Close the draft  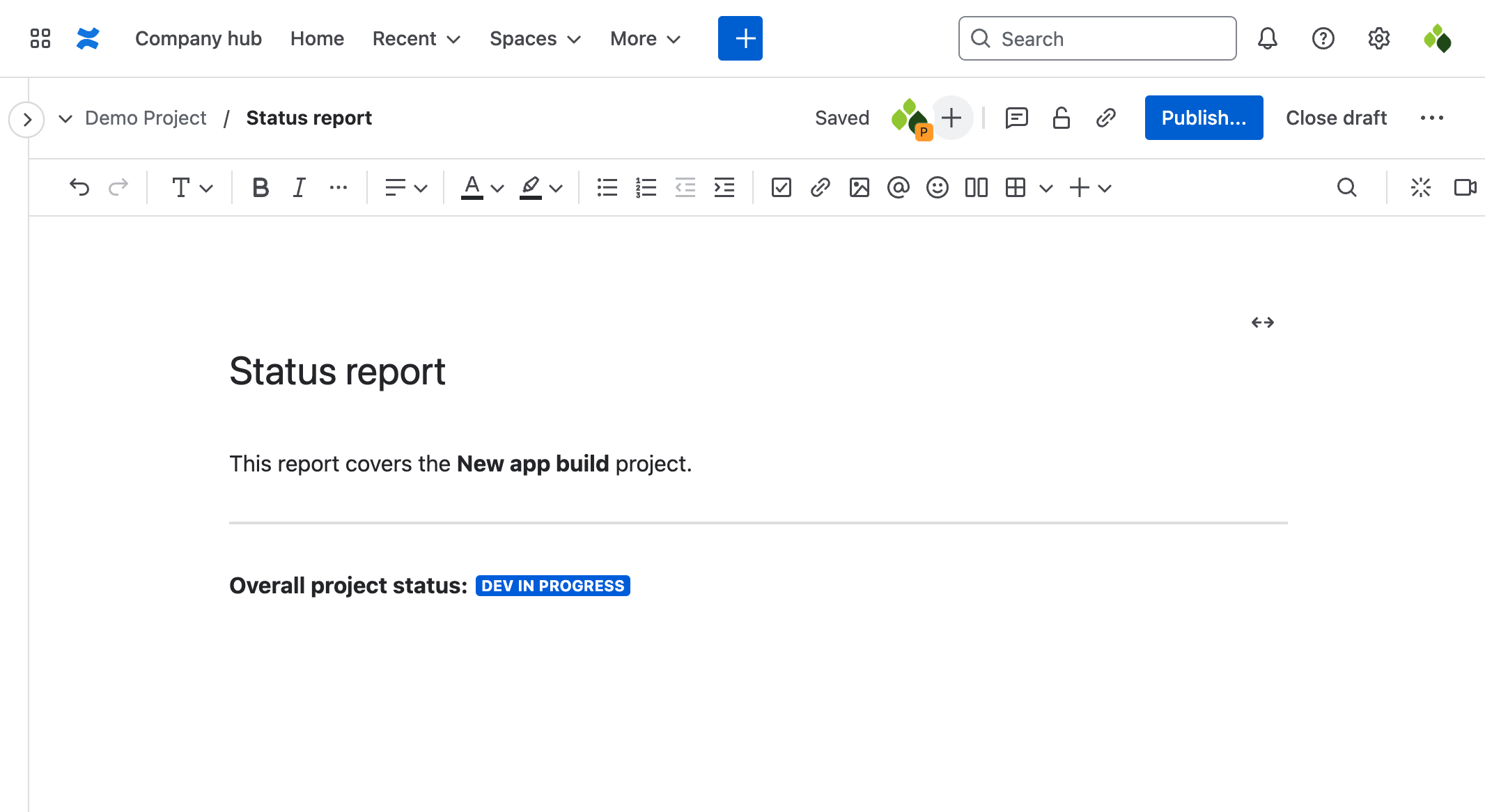click(1336, 117)
